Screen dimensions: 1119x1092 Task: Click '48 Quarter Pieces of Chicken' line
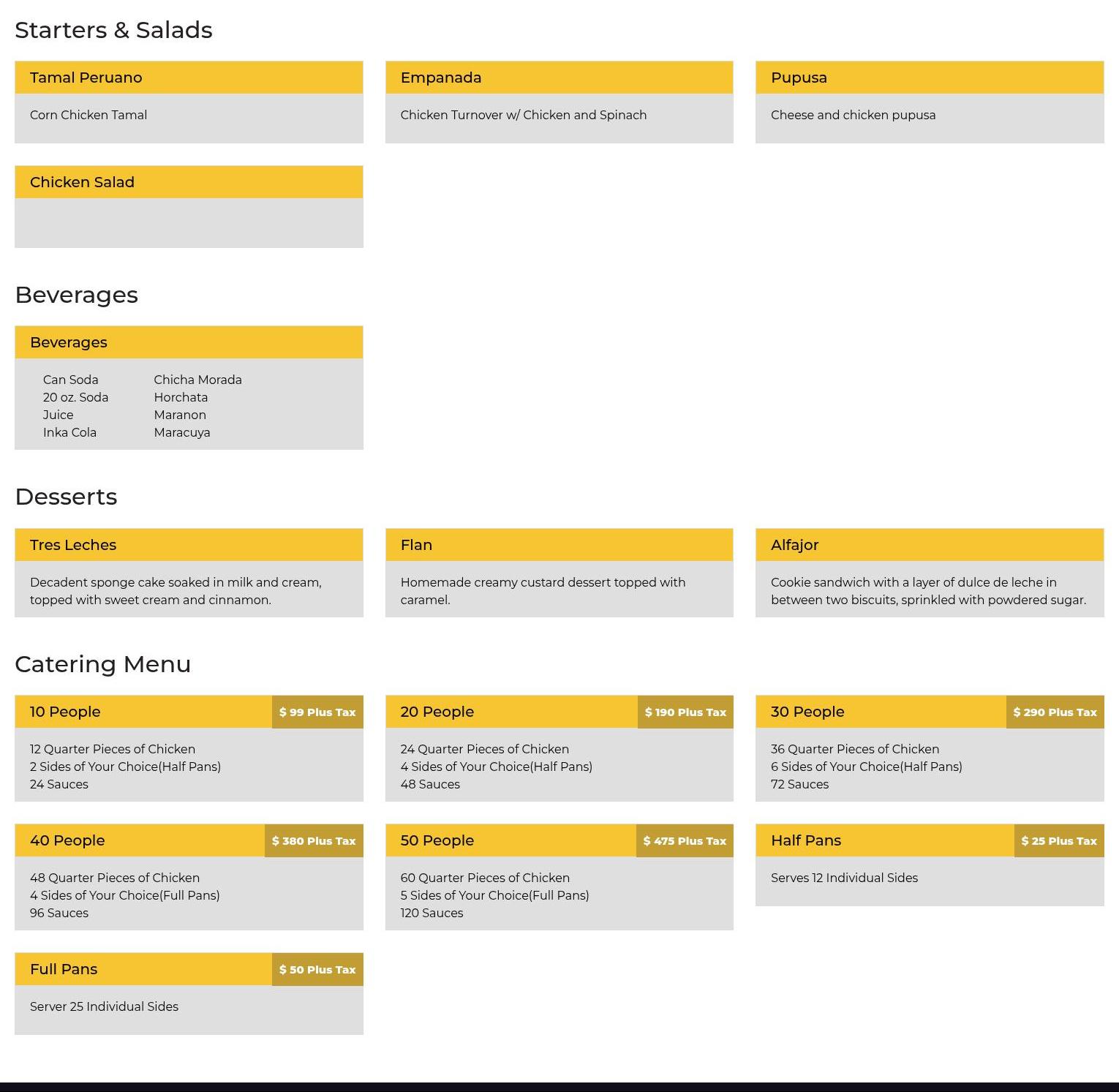pos(115,878)
